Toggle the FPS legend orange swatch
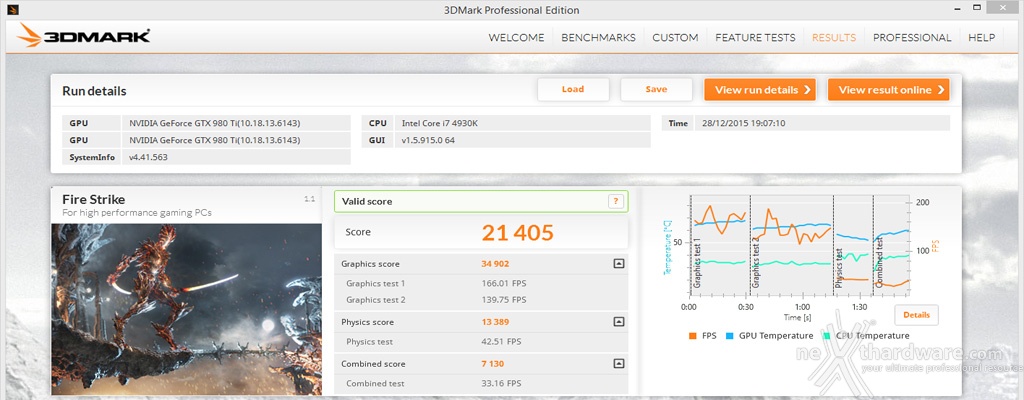This screenshot has width=1024, height=400. tap(693, 336)
